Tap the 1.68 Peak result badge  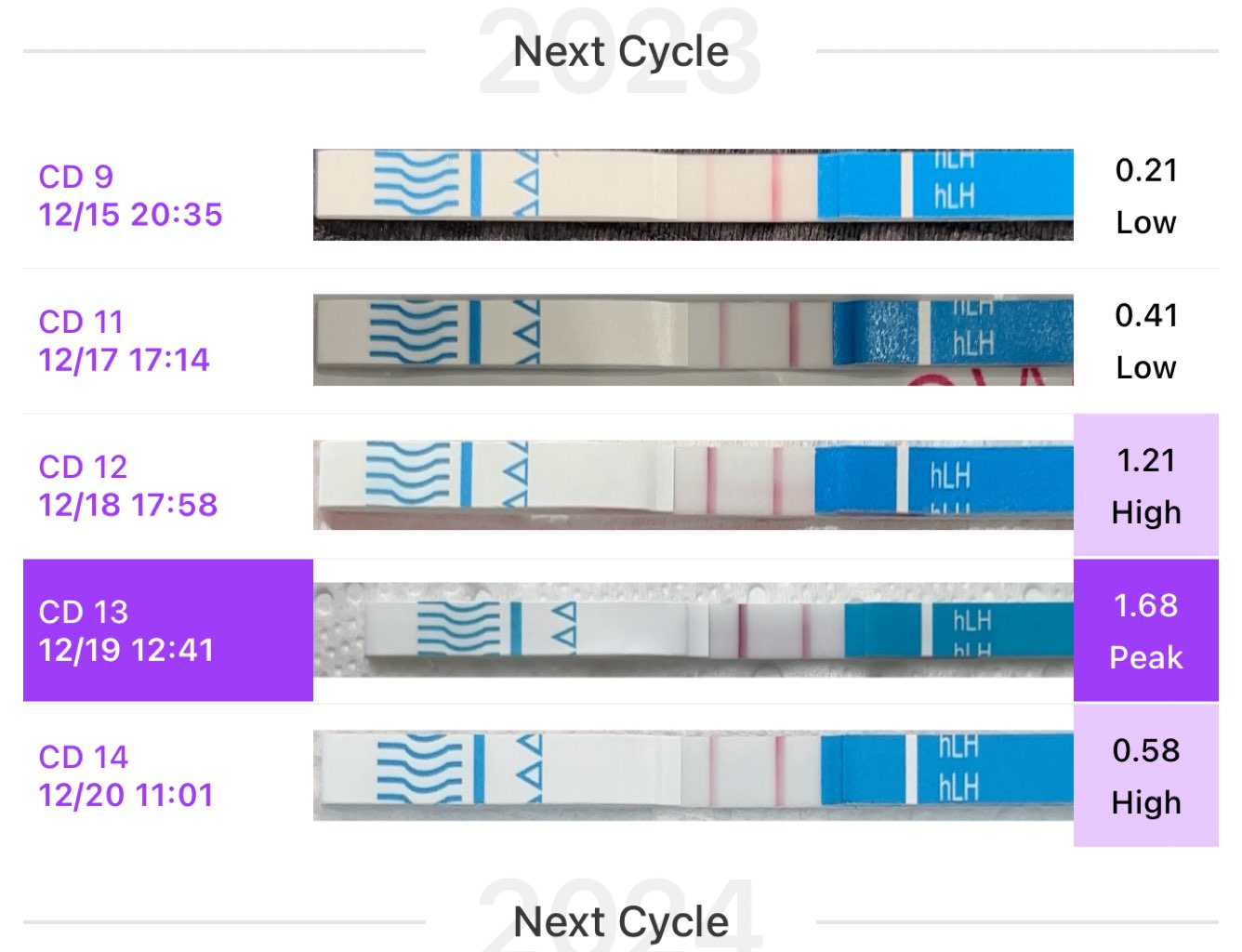[1146, 630]
